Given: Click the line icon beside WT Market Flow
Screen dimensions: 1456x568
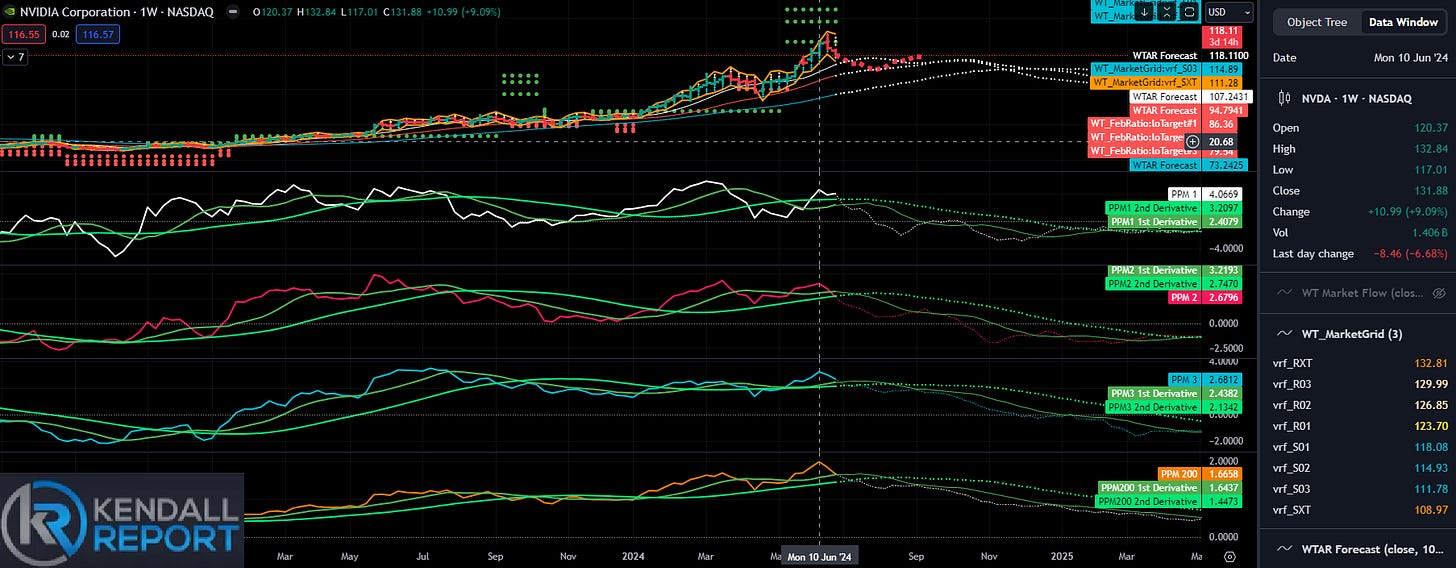Looking at the screenshot, I should (1283, 292).
